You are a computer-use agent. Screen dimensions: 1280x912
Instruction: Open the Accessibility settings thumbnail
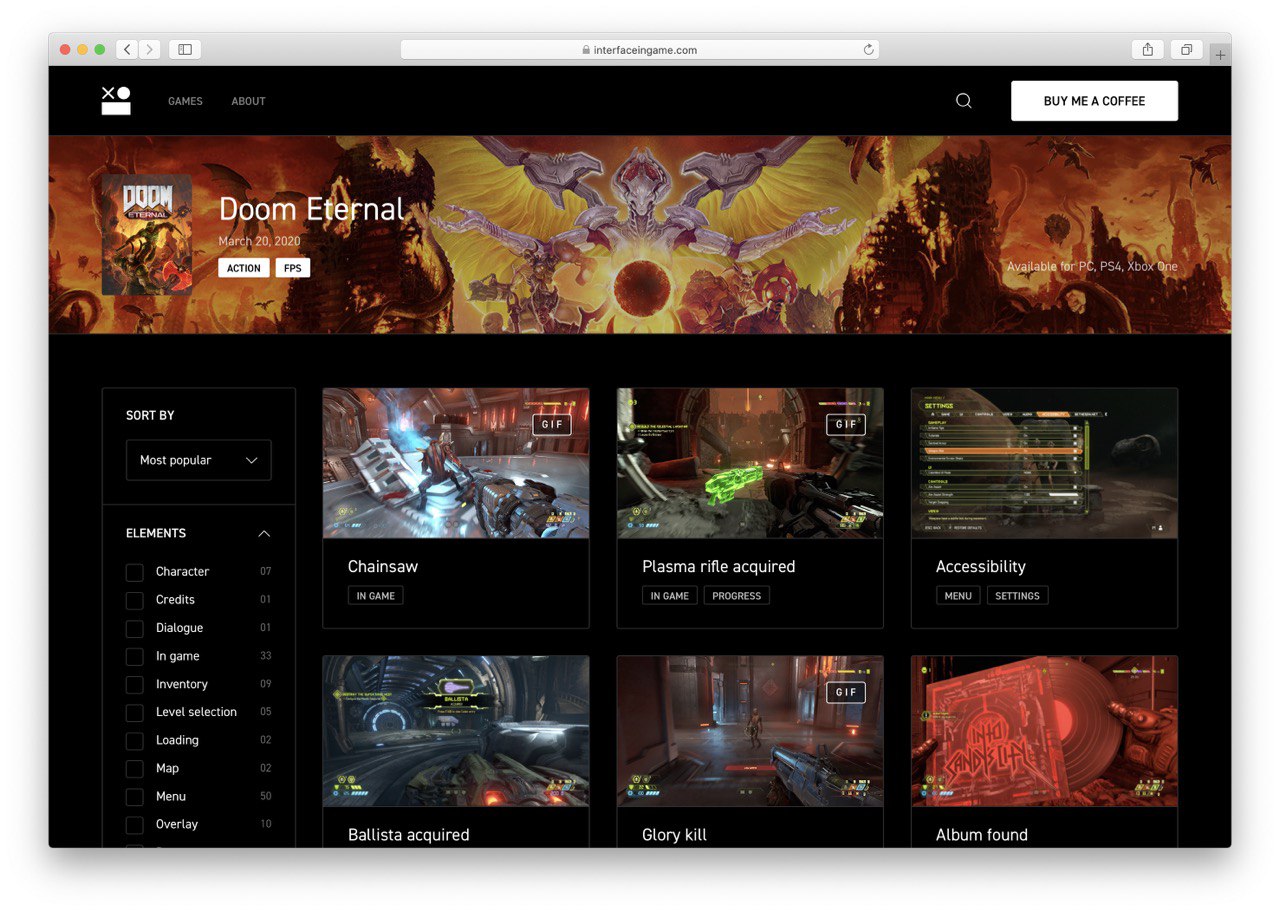pos(1044,463)
